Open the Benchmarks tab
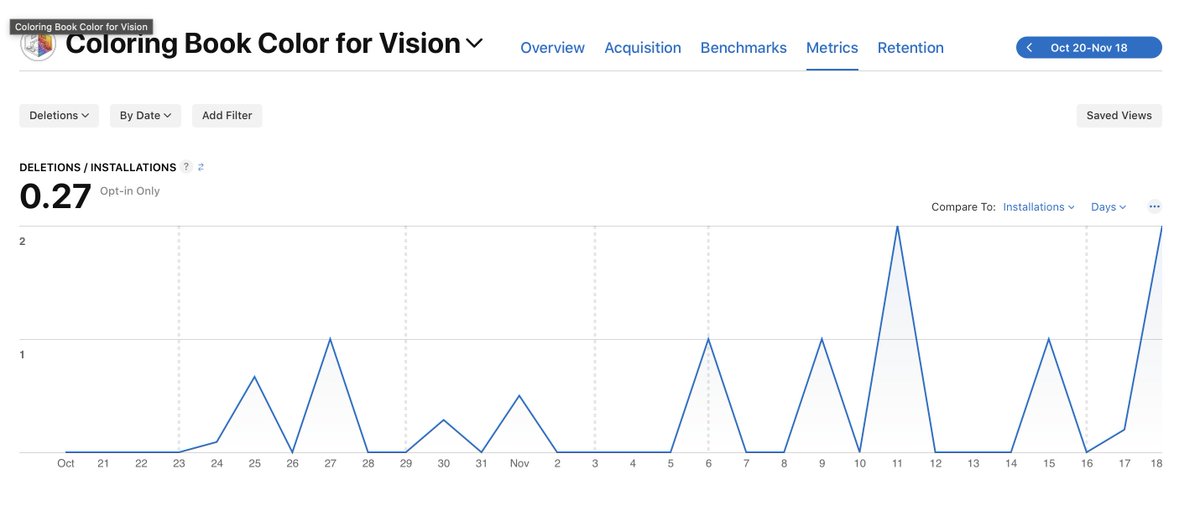The width and height of the screenshot is (1200, 506). pos(743,47)
